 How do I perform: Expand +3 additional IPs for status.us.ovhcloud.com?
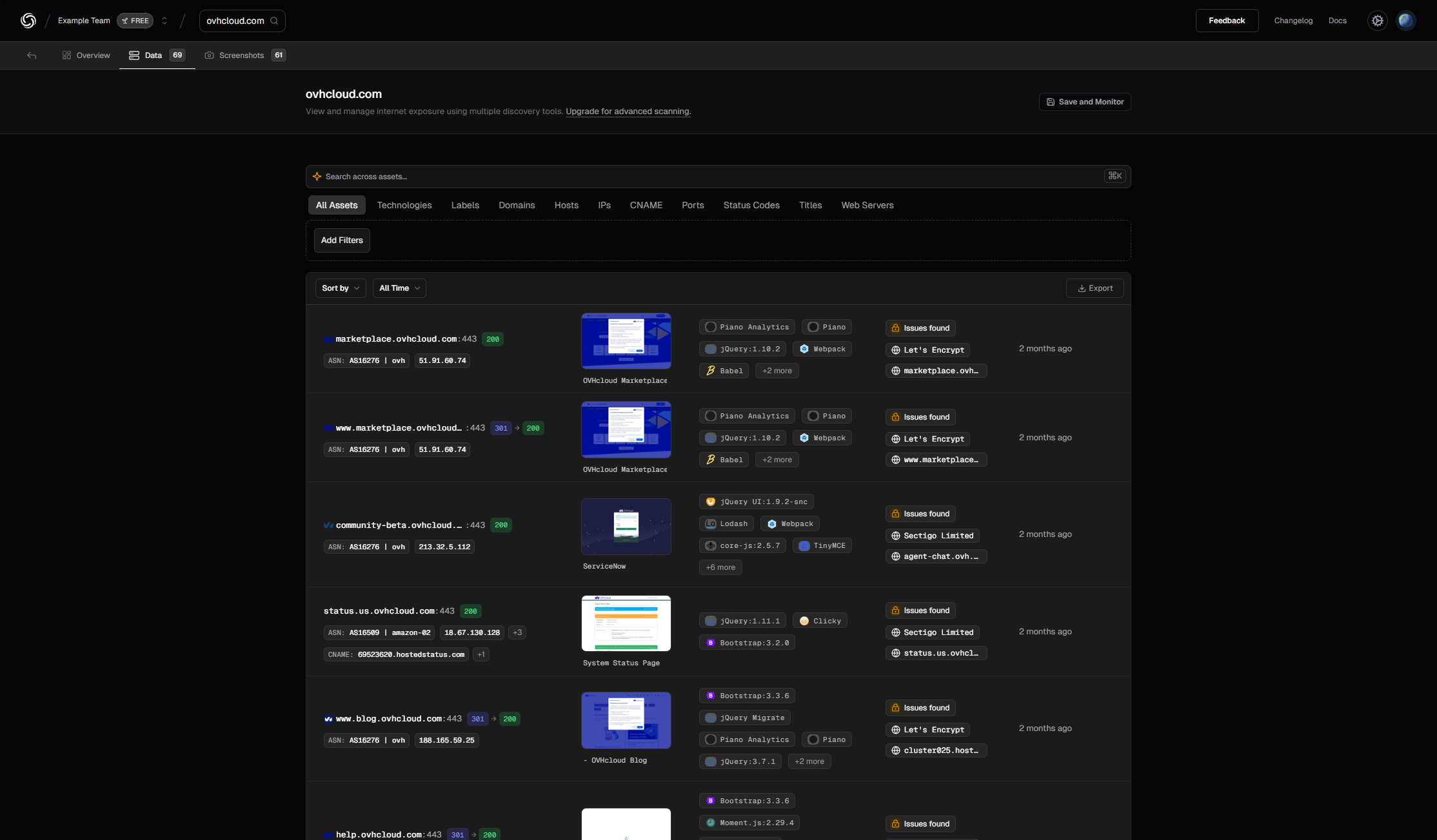click(x=517, y=632)
